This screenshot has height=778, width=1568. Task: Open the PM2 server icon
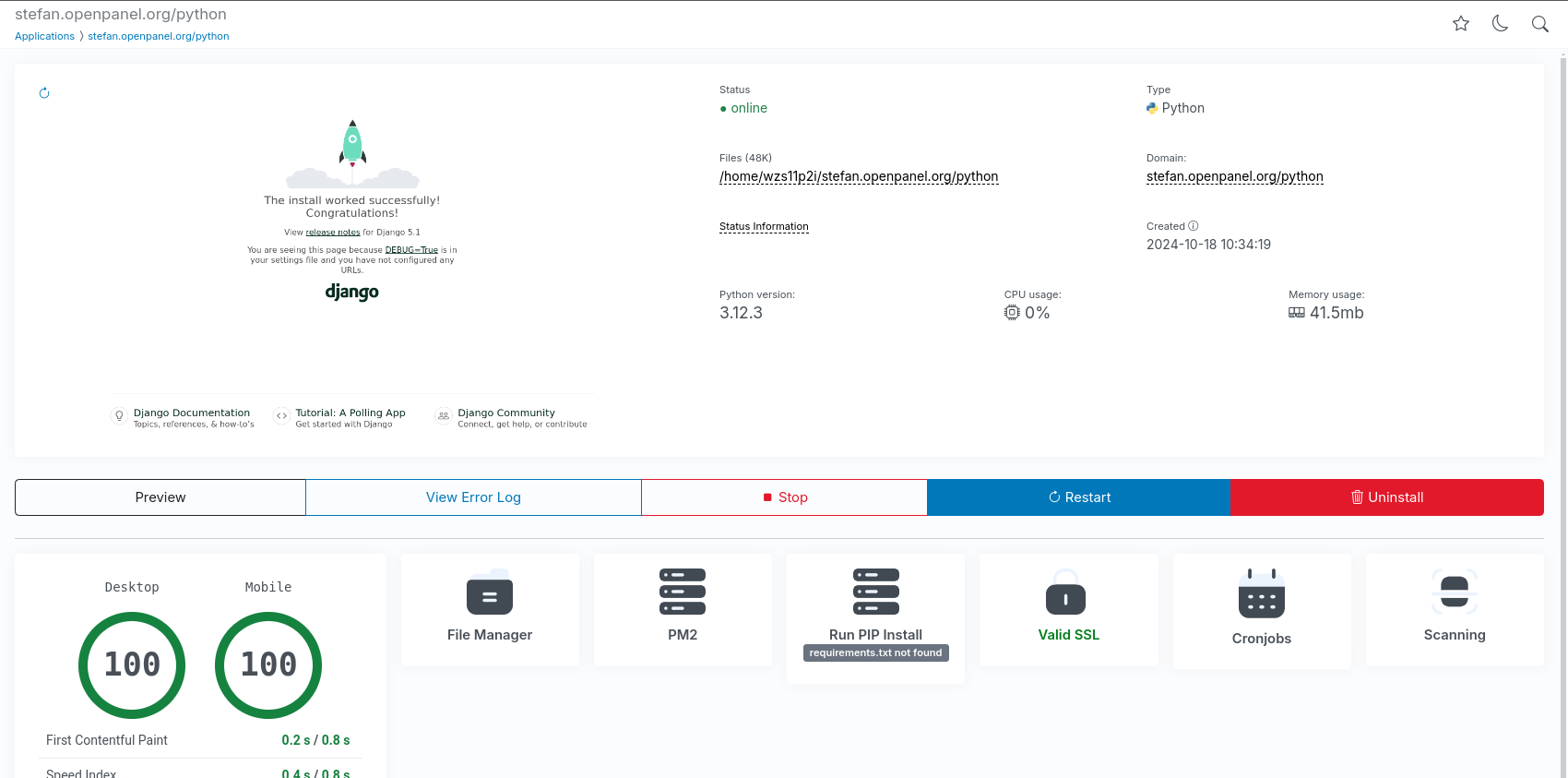pos(683,592)
